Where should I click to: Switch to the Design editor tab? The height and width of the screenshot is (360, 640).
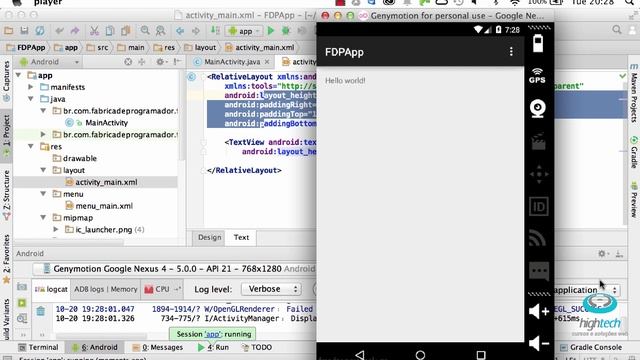tap(209, 237)
